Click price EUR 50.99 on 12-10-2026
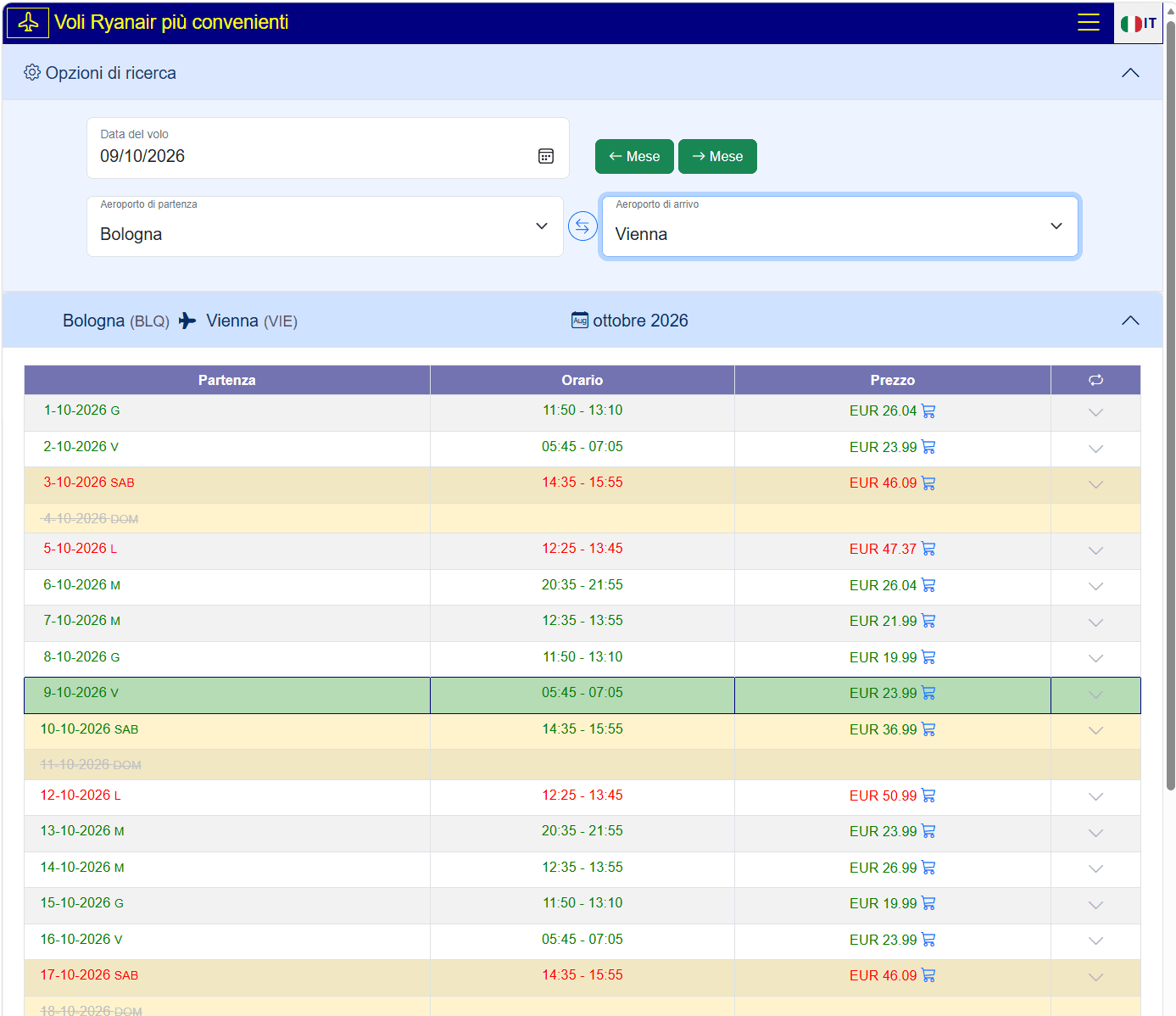The image size is (1176, 1016). (x=883, y=795)
